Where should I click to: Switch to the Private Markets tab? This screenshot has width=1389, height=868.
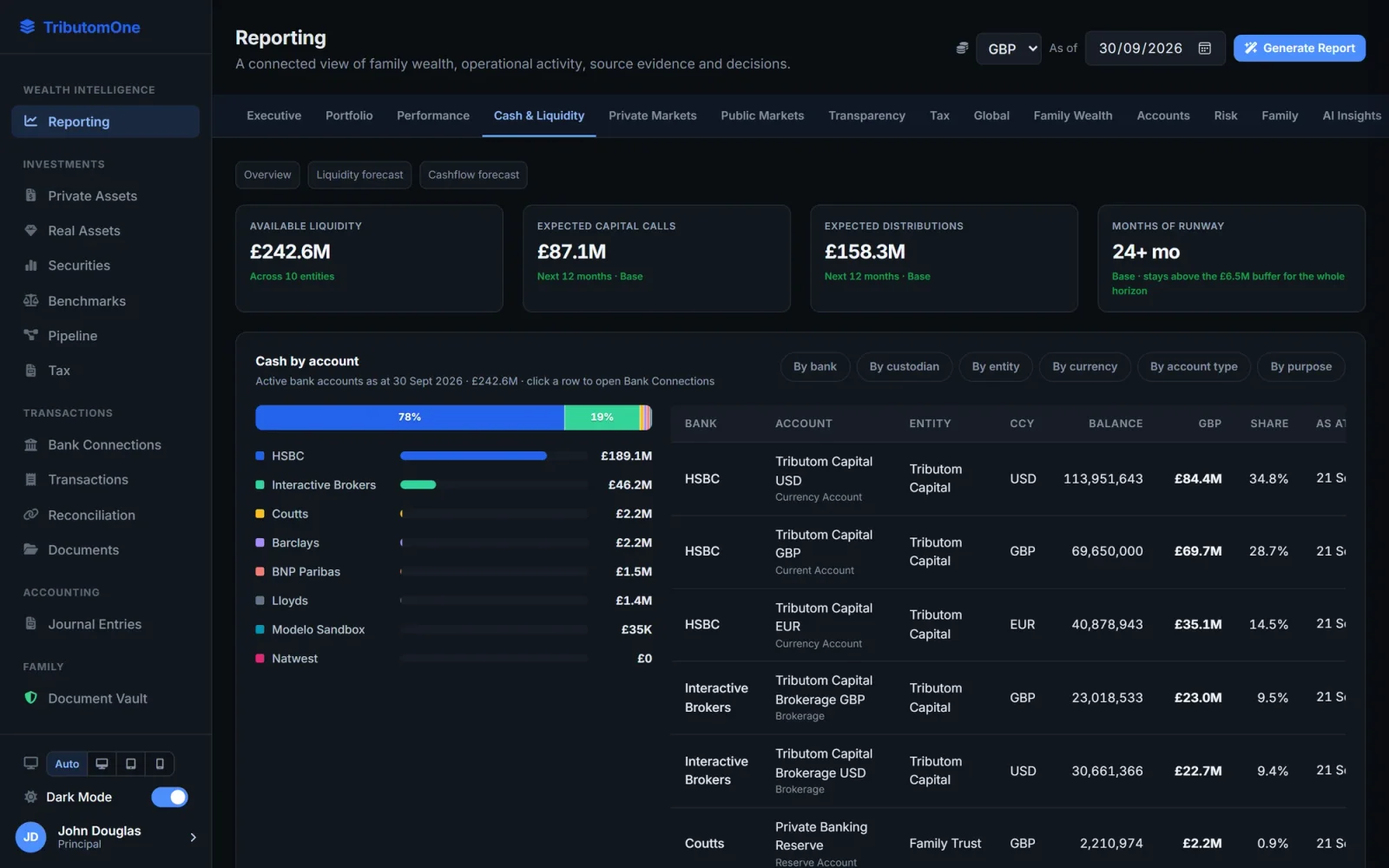click(x=653, y=115)
